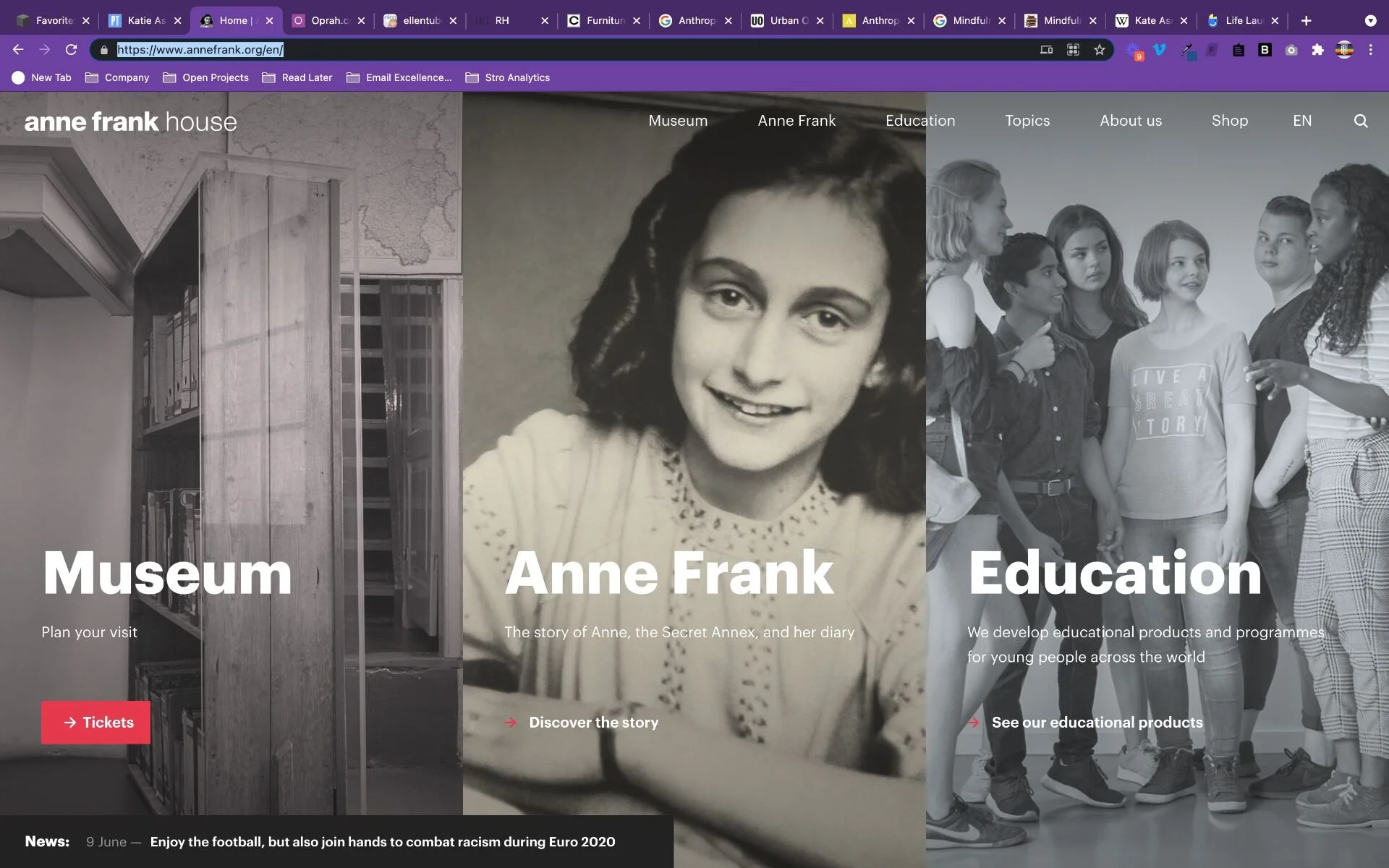
Task: Click the Discover the story link
Action: tap(593, 722)
